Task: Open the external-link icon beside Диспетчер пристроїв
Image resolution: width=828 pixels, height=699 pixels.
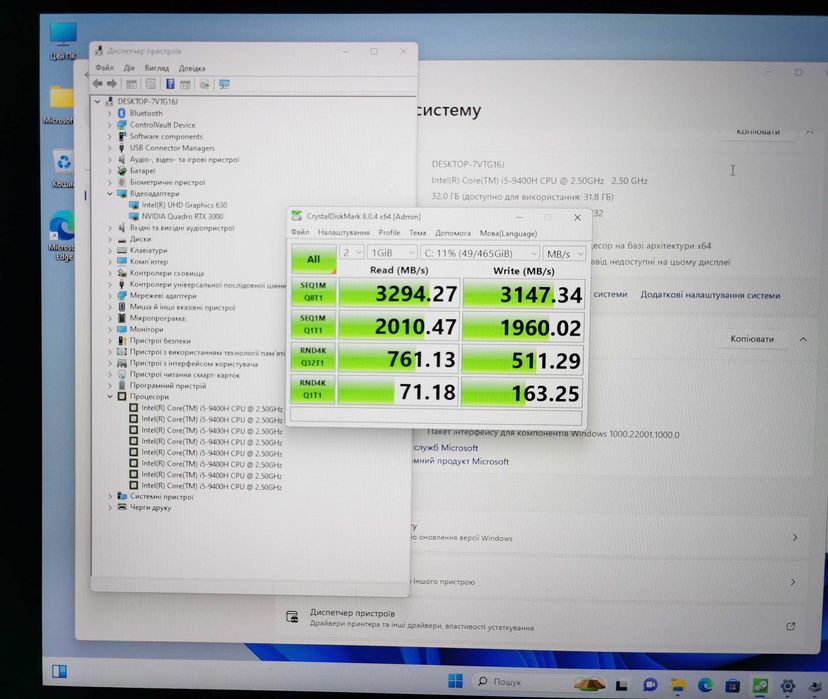Action: 791,626
